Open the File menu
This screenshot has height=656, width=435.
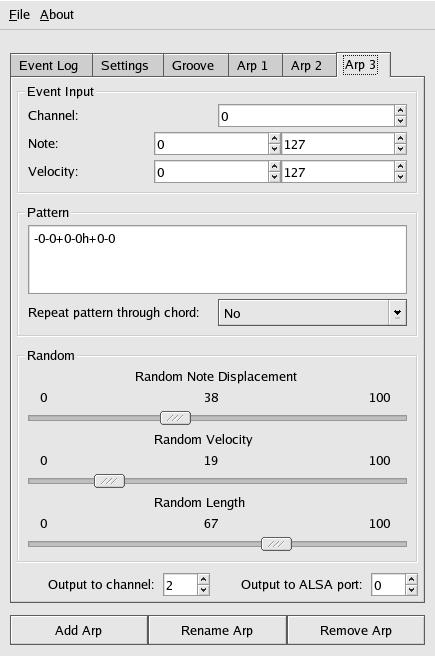click(x=19, y=15)
